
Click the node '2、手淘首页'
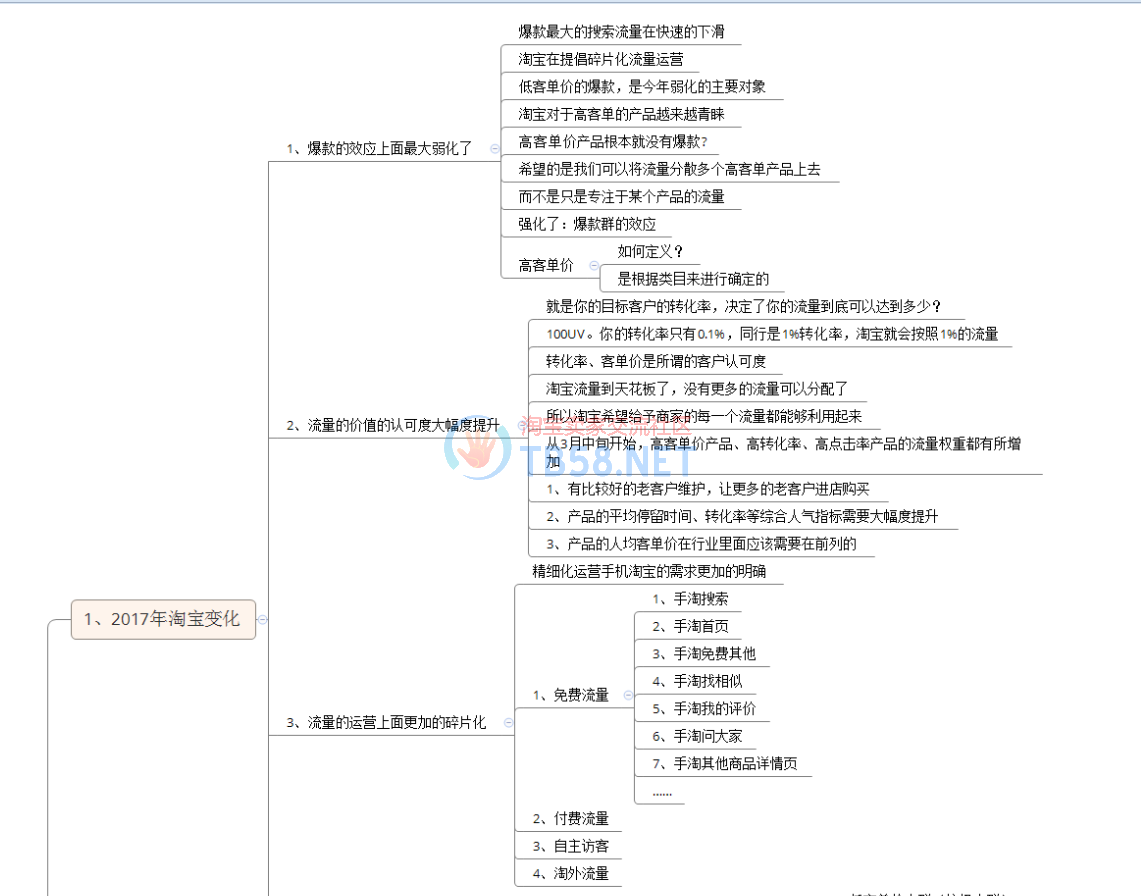point(690,627)
